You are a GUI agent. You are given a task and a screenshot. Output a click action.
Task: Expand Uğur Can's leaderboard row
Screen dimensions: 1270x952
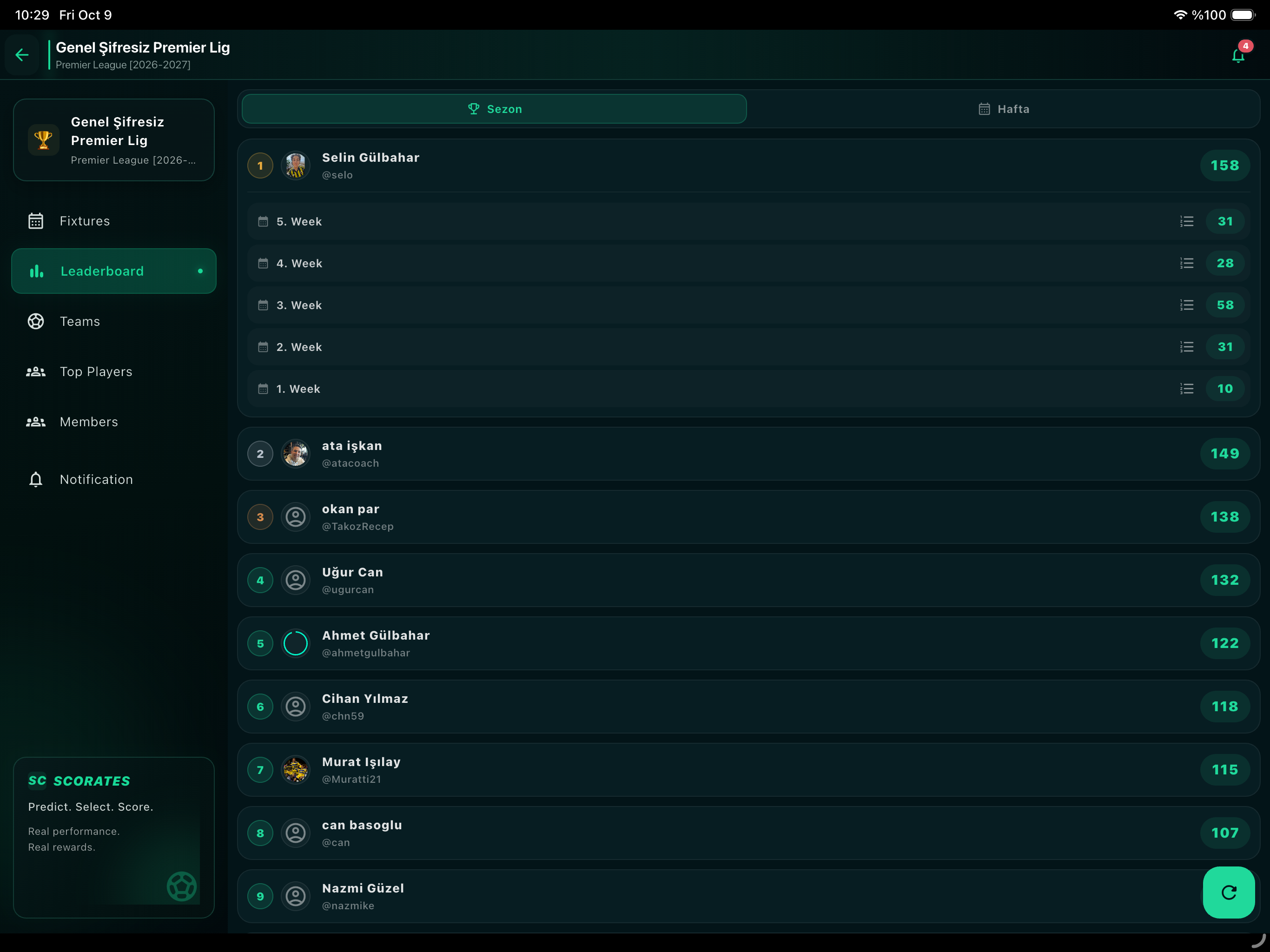point(749,580)
